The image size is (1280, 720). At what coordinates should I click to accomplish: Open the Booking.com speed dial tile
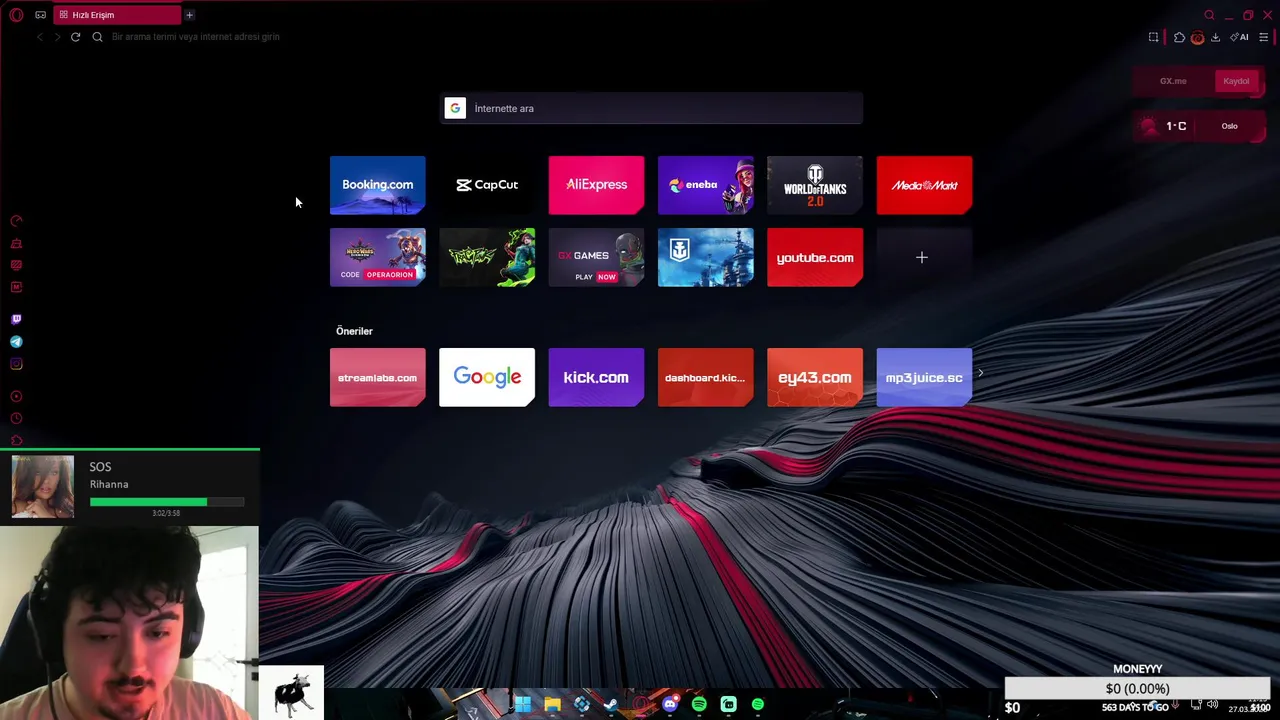point(377,185)
